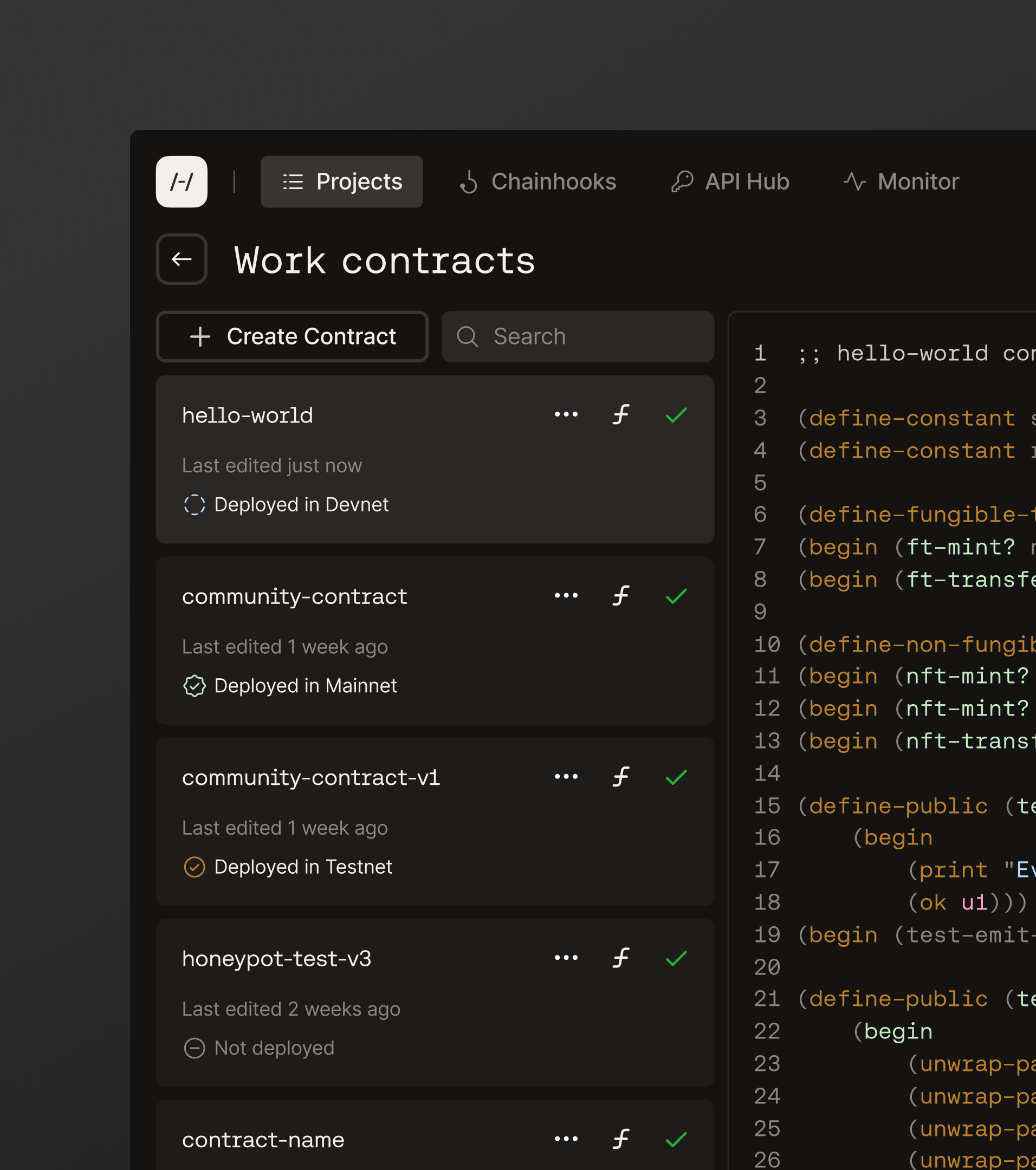
Task: Click green checkmark on community-contract-v1
Action: point(676,777)
